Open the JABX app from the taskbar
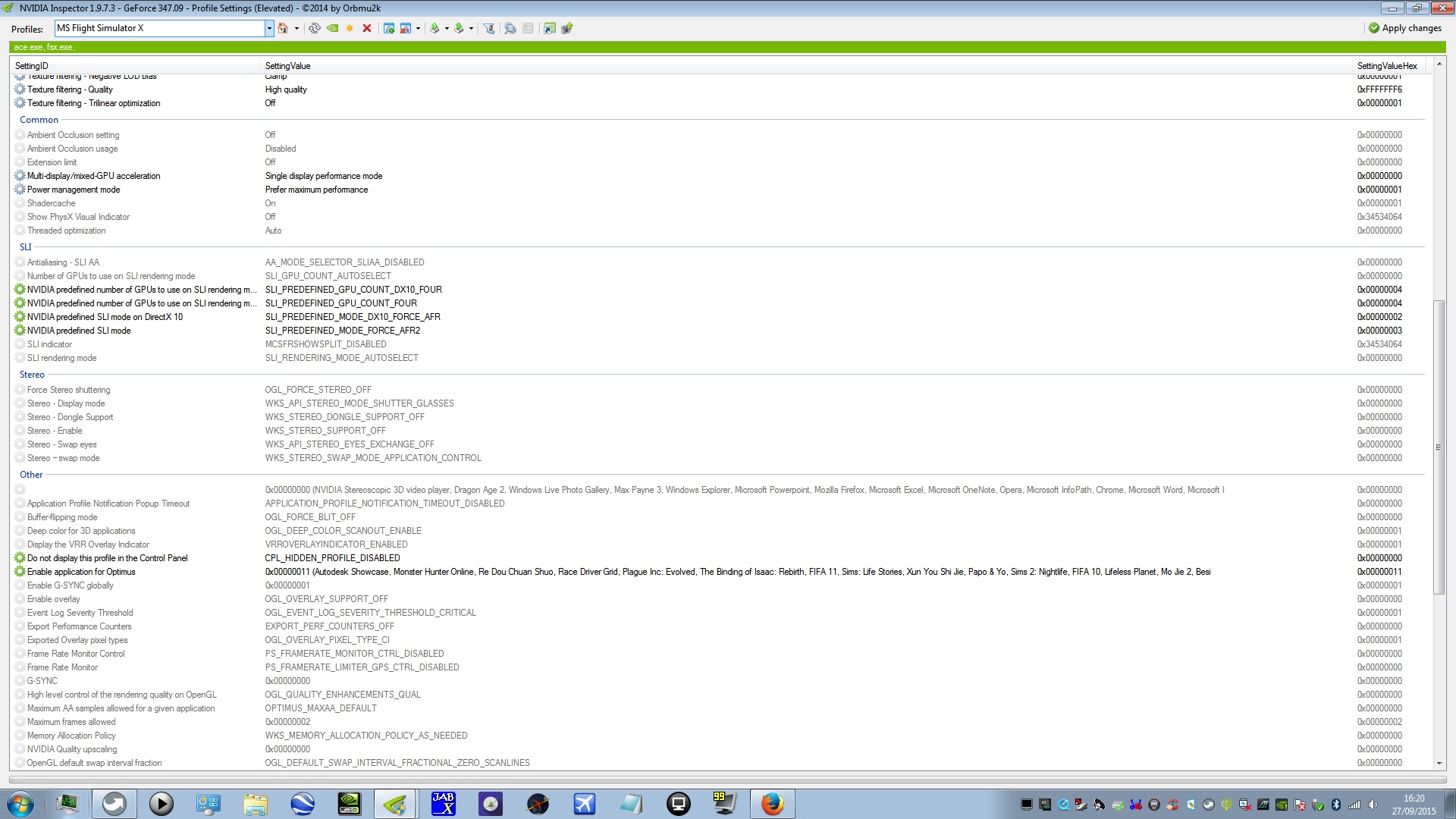Image resolution: width=1456 pixels, height=819 pixels. pyautogui.click(x=444, y=803)
